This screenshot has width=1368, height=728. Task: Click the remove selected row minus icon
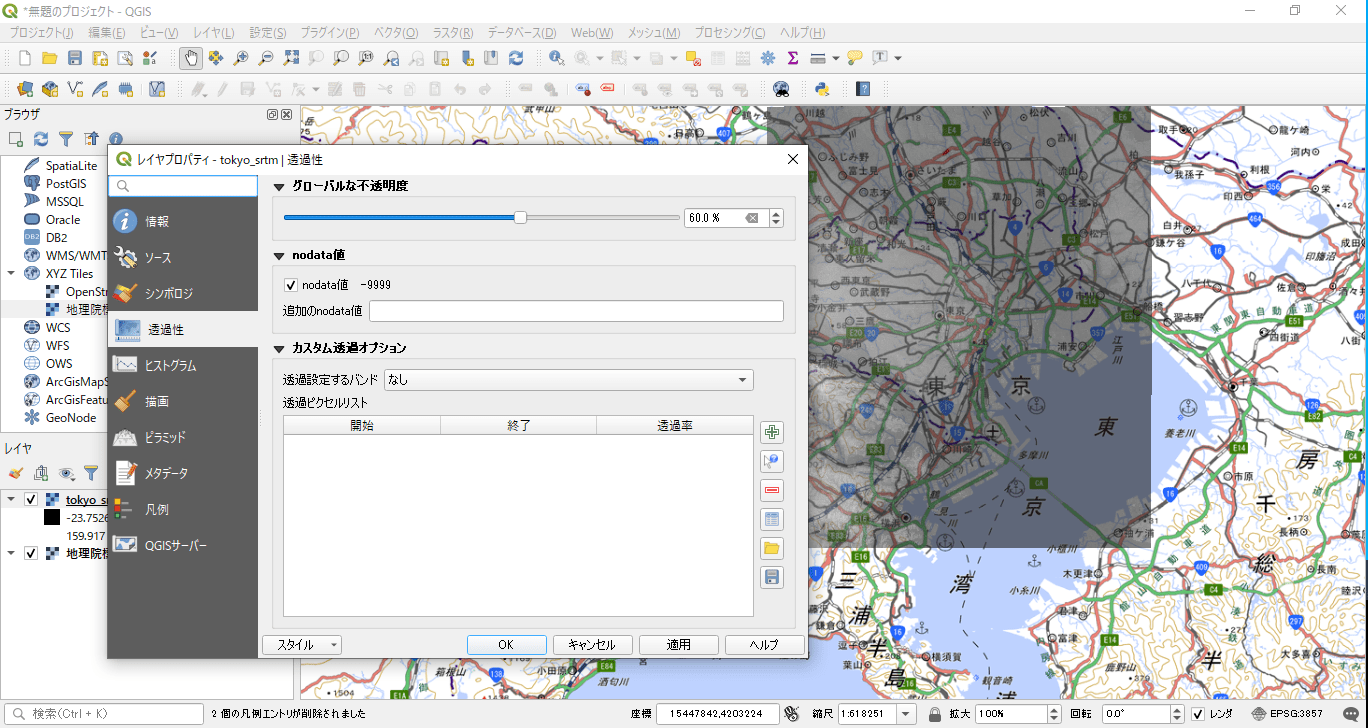pos(772,491)
